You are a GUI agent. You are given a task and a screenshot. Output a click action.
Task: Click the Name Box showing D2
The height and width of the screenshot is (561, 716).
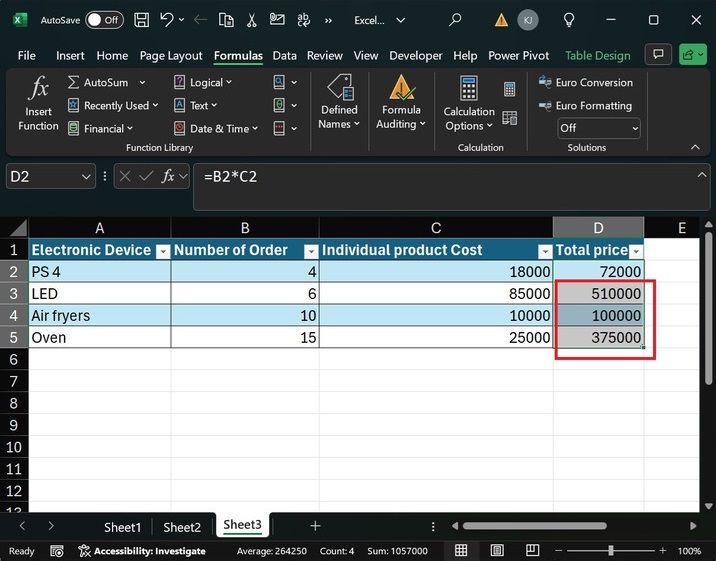40,177
